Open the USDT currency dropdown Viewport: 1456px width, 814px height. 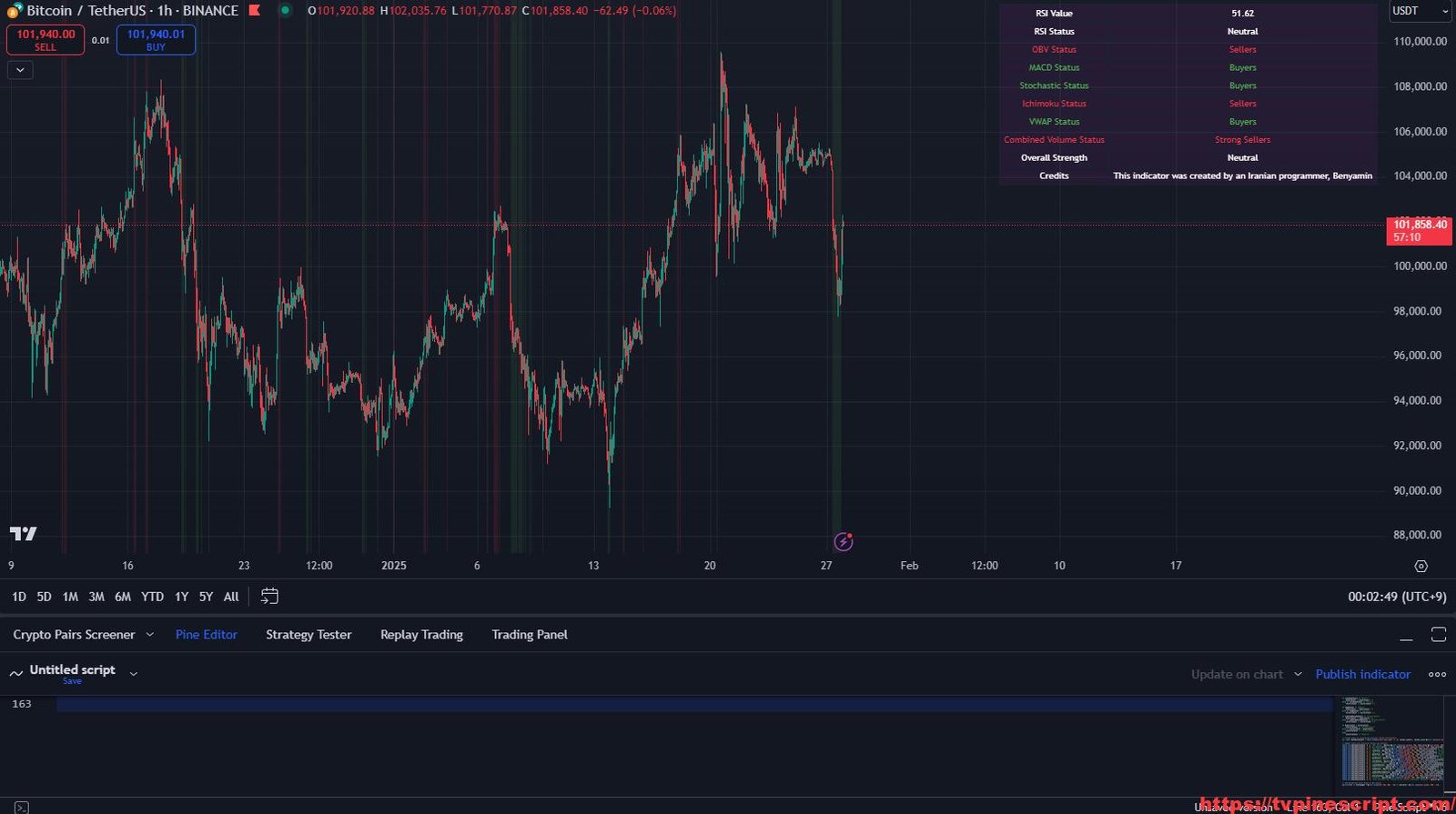tap(1420, 11)
